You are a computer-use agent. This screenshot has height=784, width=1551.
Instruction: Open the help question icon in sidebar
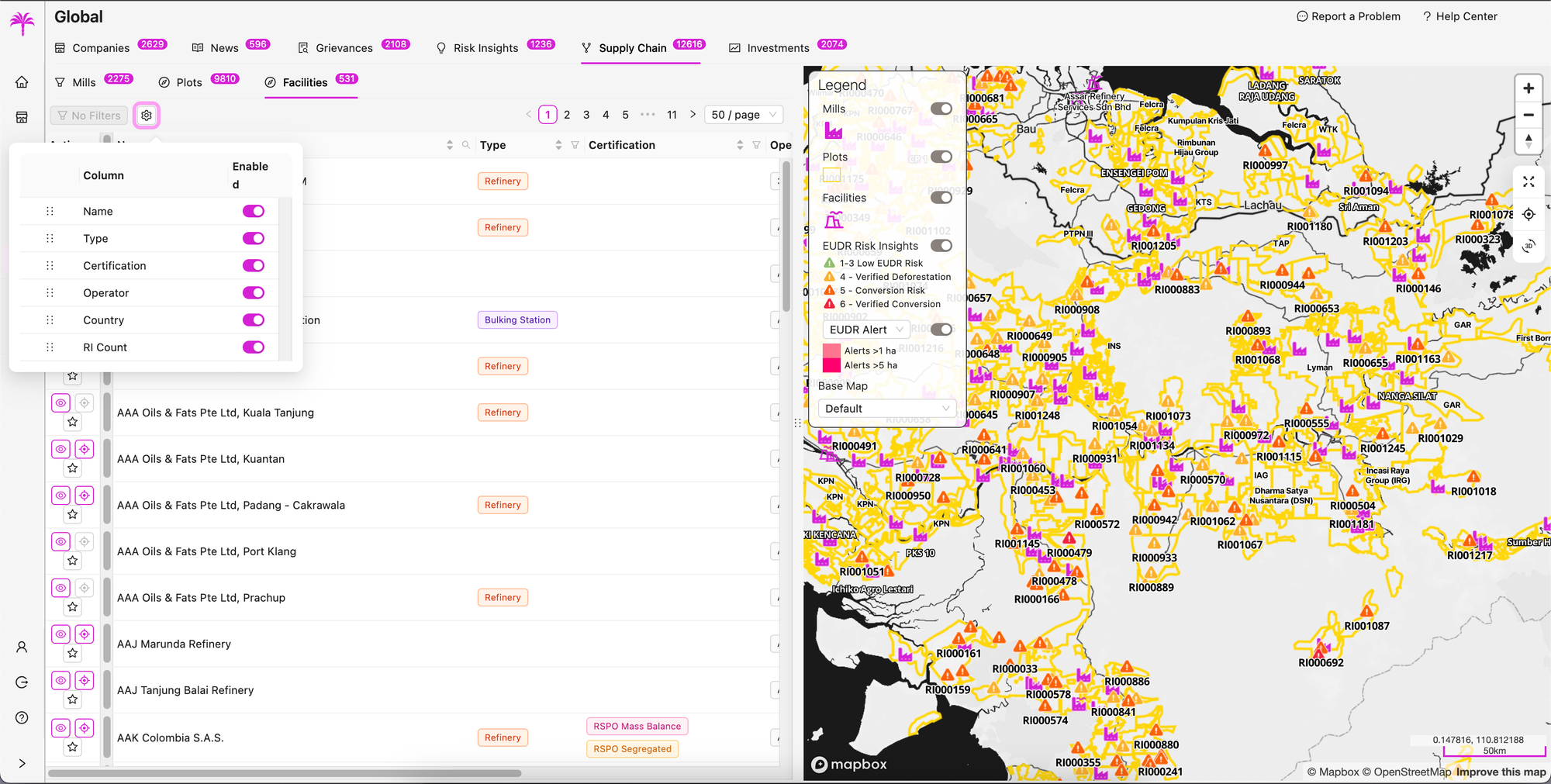pyautogui.click(x=22, y=717)
